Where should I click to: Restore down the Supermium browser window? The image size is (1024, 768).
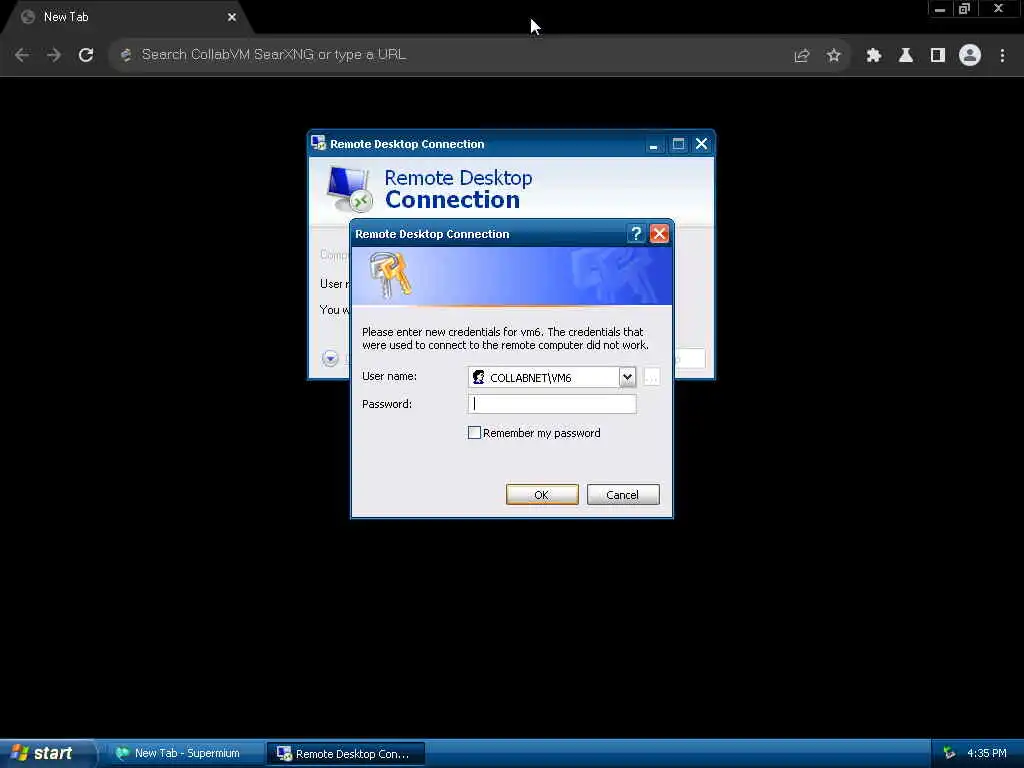[x=965, y=9]
